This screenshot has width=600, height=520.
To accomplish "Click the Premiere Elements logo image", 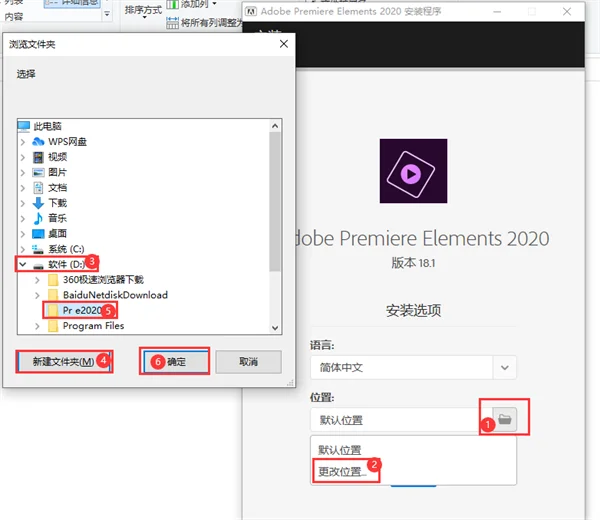I will pos(413,171).
